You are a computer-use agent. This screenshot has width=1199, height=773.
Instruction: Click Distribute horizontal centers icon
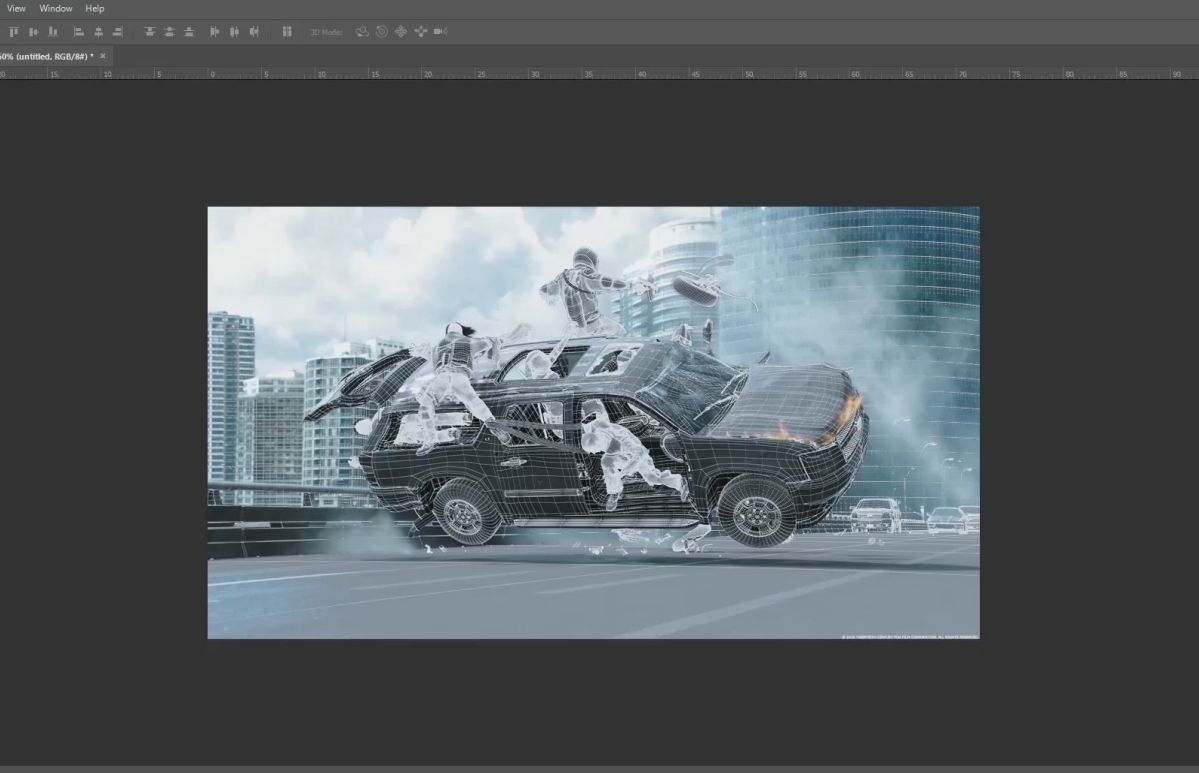point(234,31)
